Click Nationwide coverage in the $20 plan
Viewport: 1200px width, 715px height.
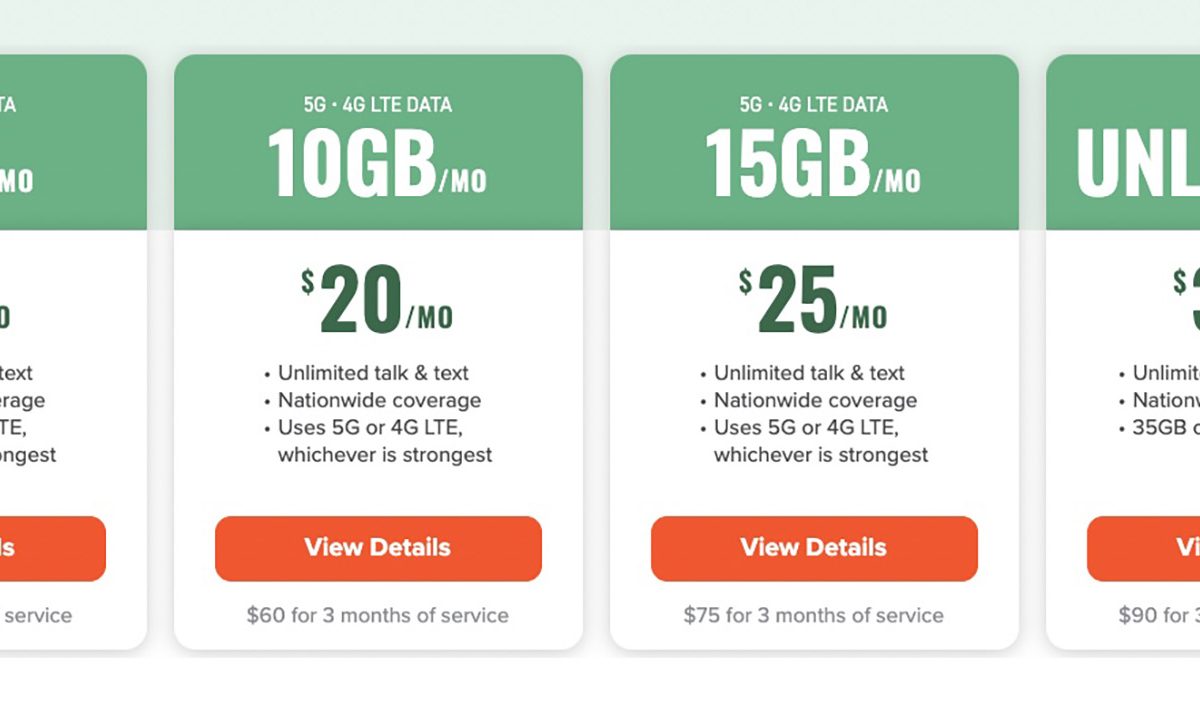tap(379, 400)
